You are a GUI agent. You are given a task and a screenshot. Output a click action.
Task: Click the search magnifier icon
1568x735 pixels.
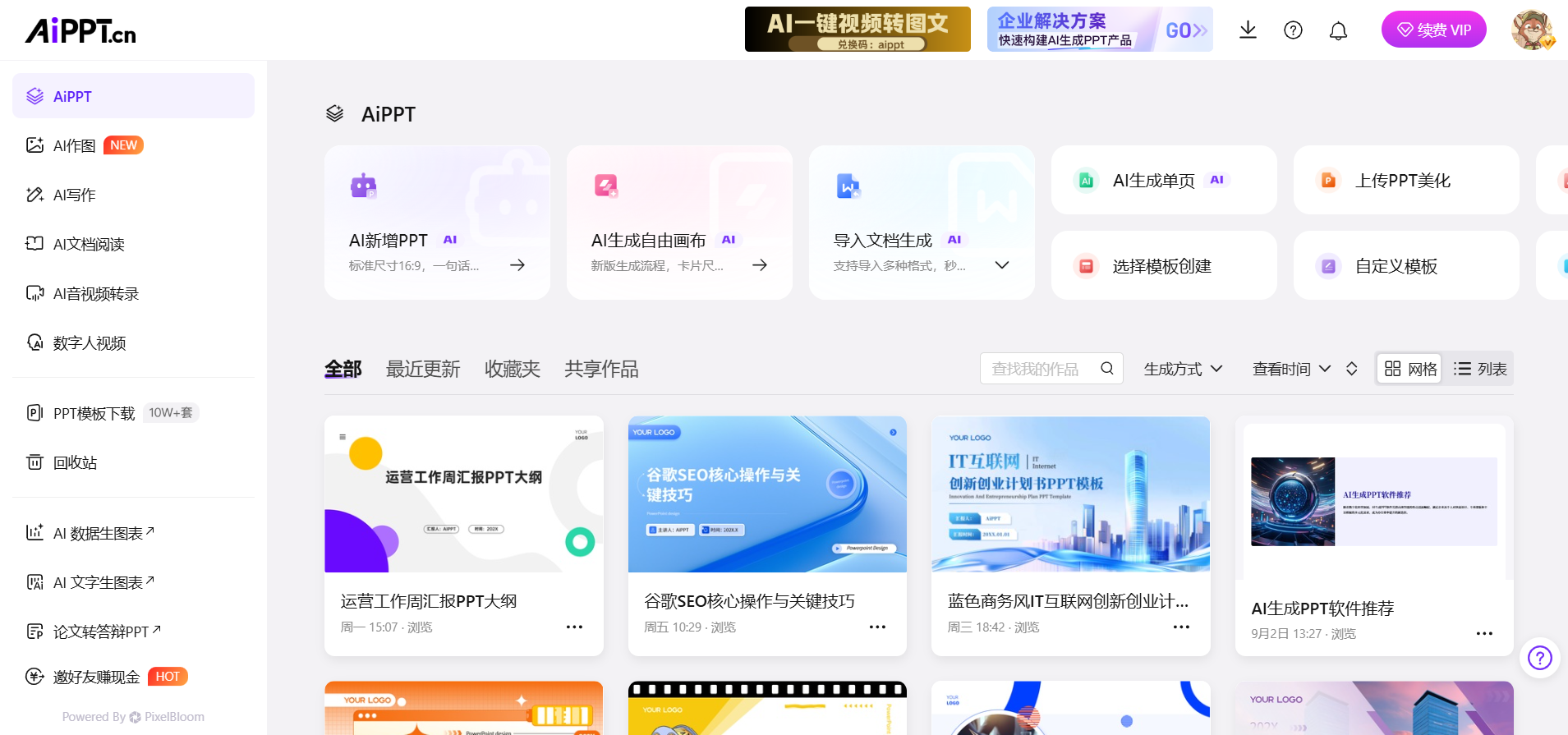click(x=1107, y=369)
